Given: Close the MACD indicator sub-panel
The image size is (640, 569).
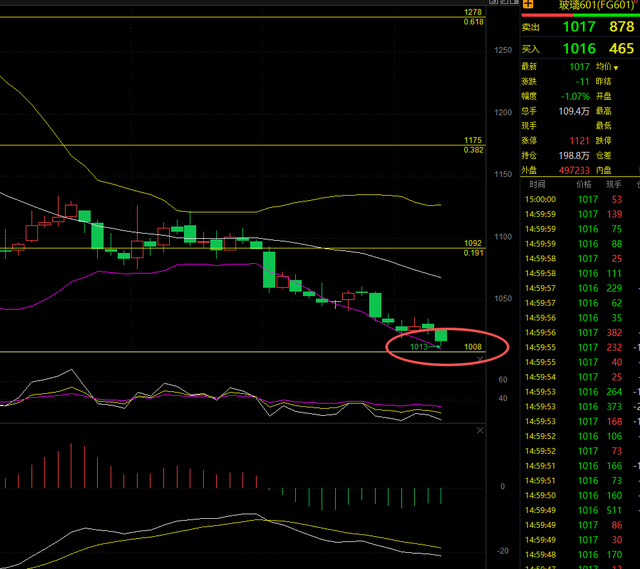Looking at the screenshot, I should (x=480, y=430).
